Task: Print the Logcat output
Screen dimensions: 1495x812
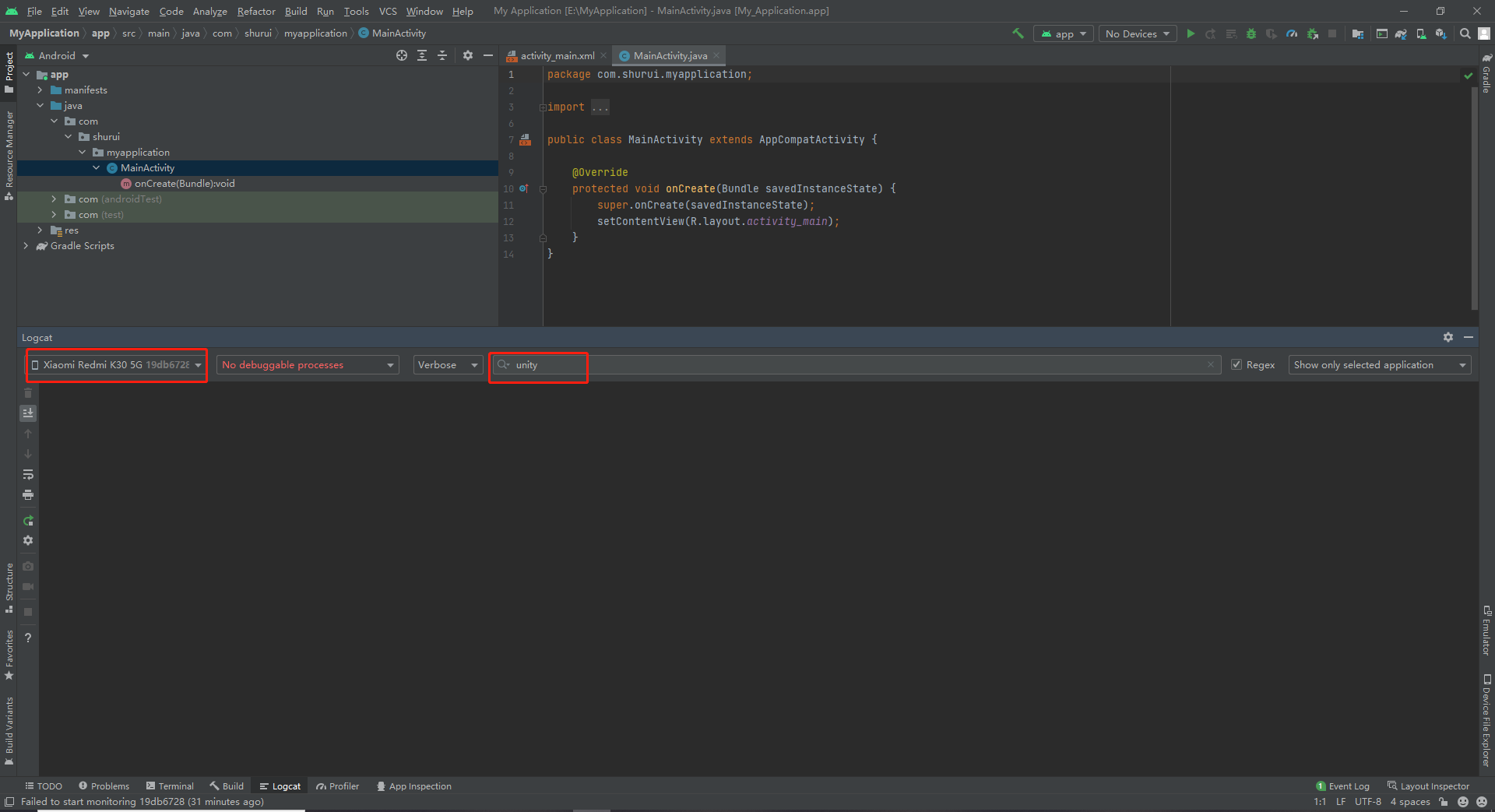Action: [28, 494]
